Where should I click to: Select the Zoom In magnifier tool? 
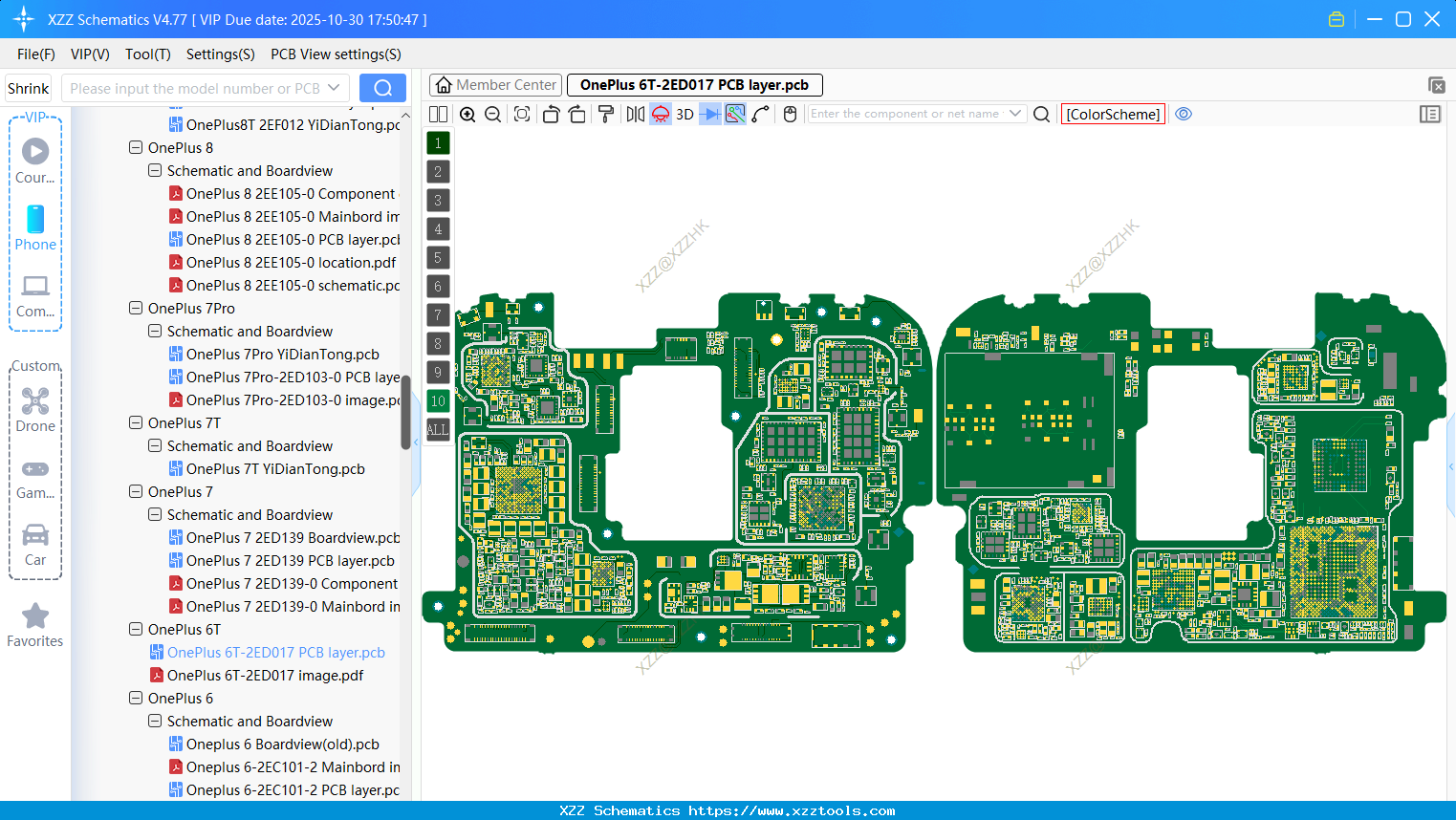(x=467, y=114)
